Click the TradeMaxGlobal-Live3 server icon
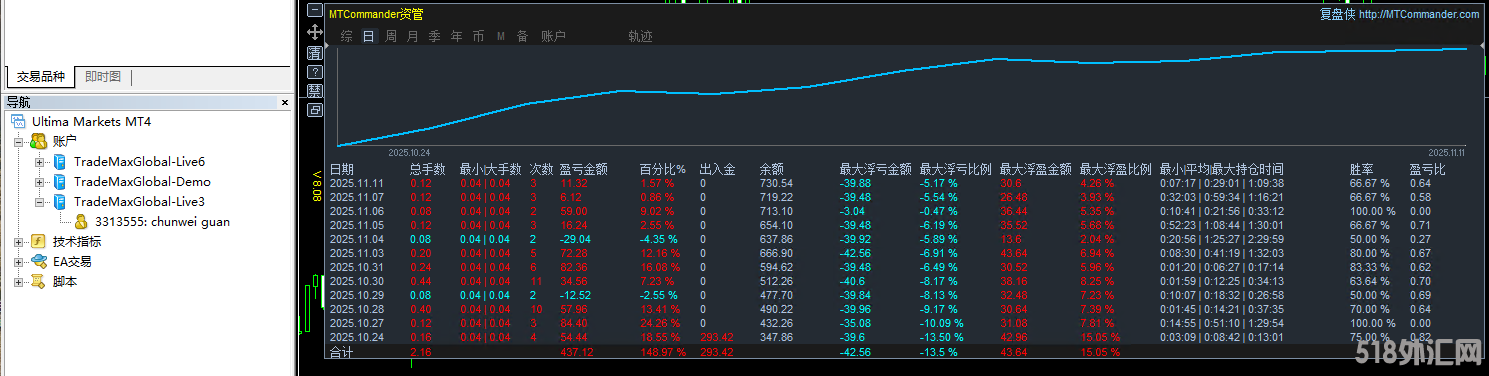1489x376 pixels. tap(59, 202)
